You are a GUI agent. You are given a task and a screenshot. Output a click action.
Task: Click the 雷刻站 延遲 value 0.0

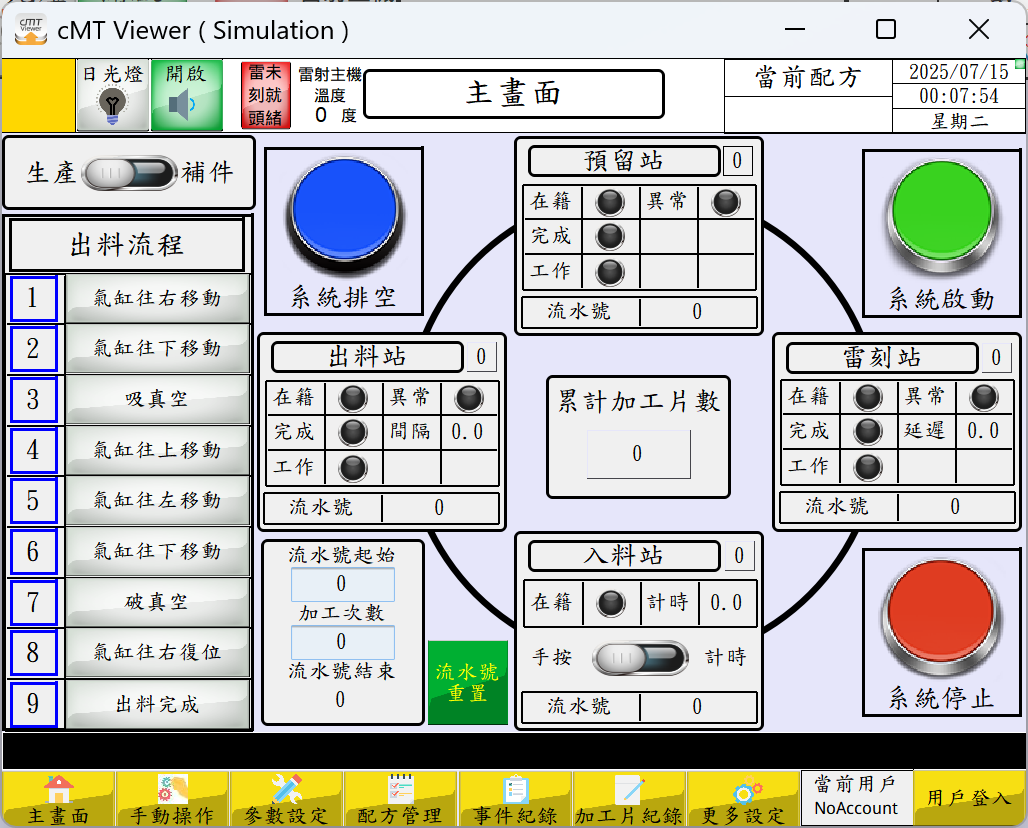[x=984, y=431]
